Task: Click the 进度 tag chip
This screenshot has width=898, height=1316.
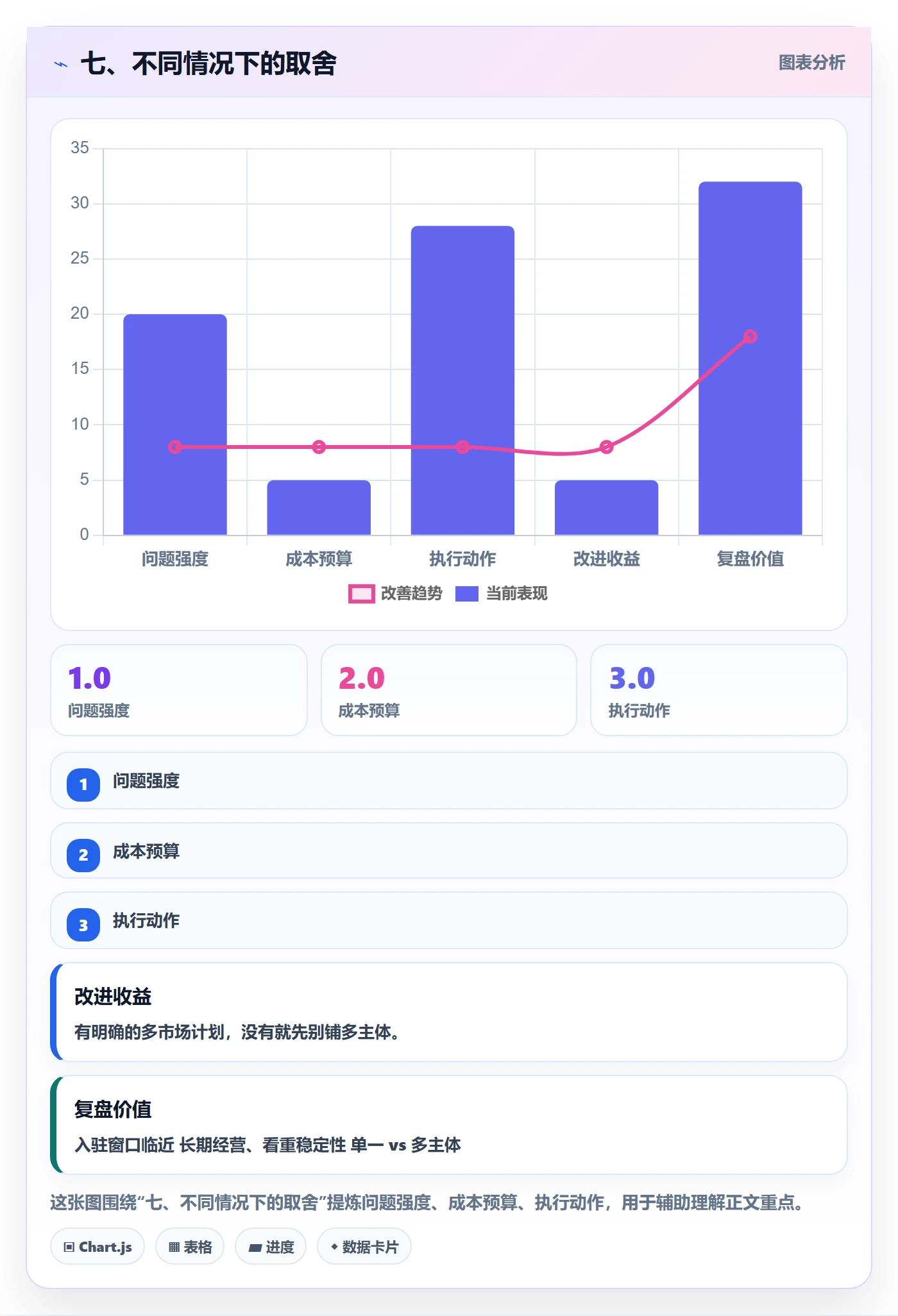Action: (271, 1247)
